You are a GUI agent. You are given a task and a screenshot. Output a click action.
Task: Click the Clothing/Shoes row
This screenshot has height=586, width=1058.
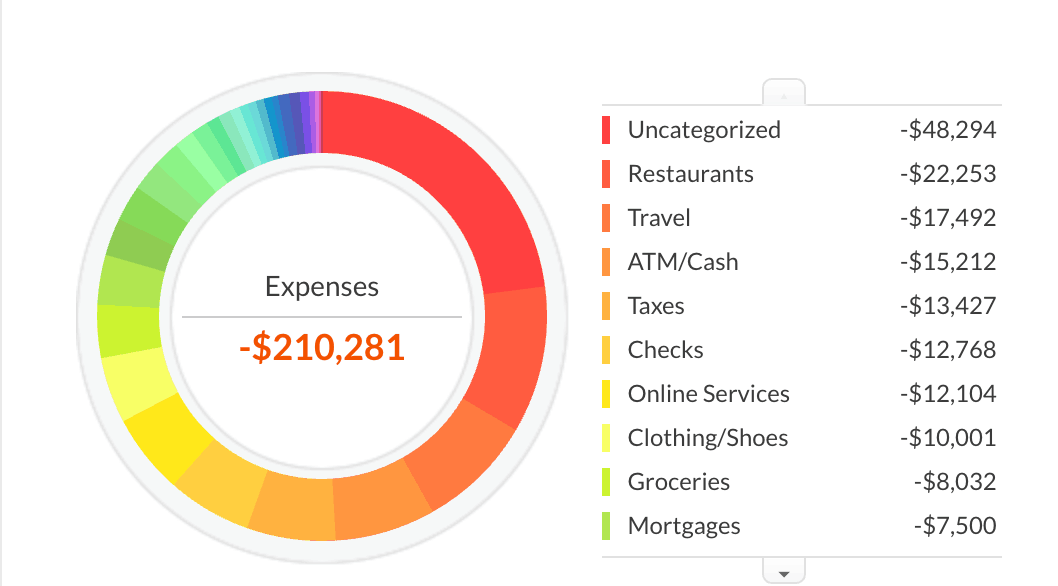[x=707, y=438]
